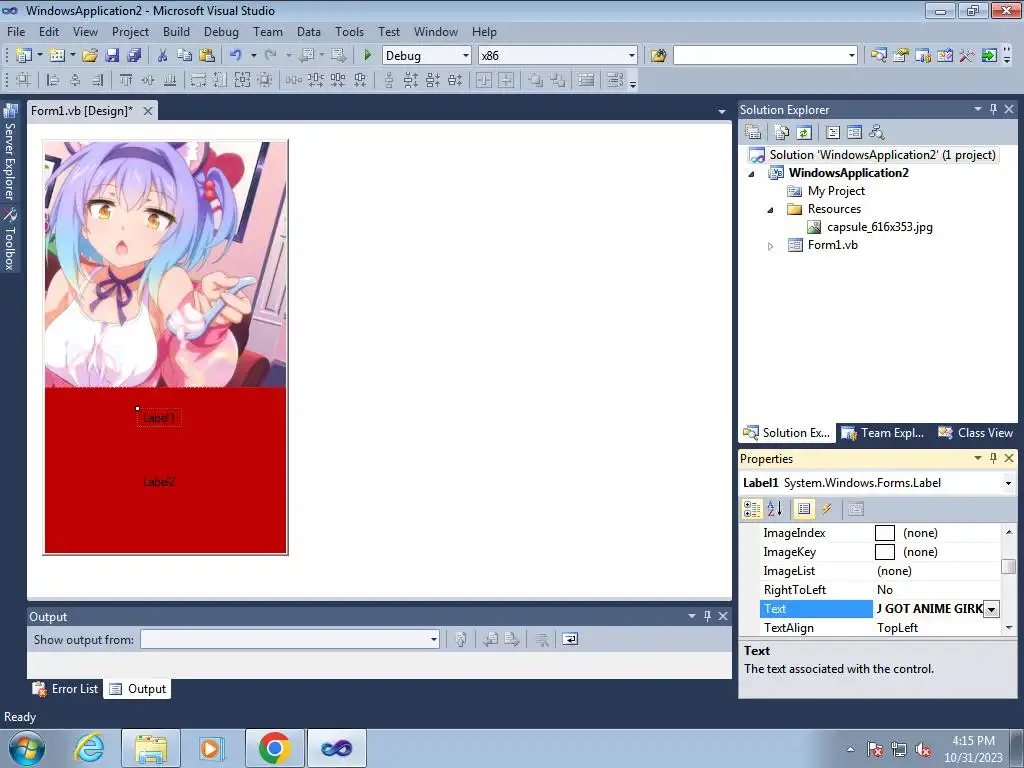
Task: Switch to the Class View tab
Action: tap(976, 433)
